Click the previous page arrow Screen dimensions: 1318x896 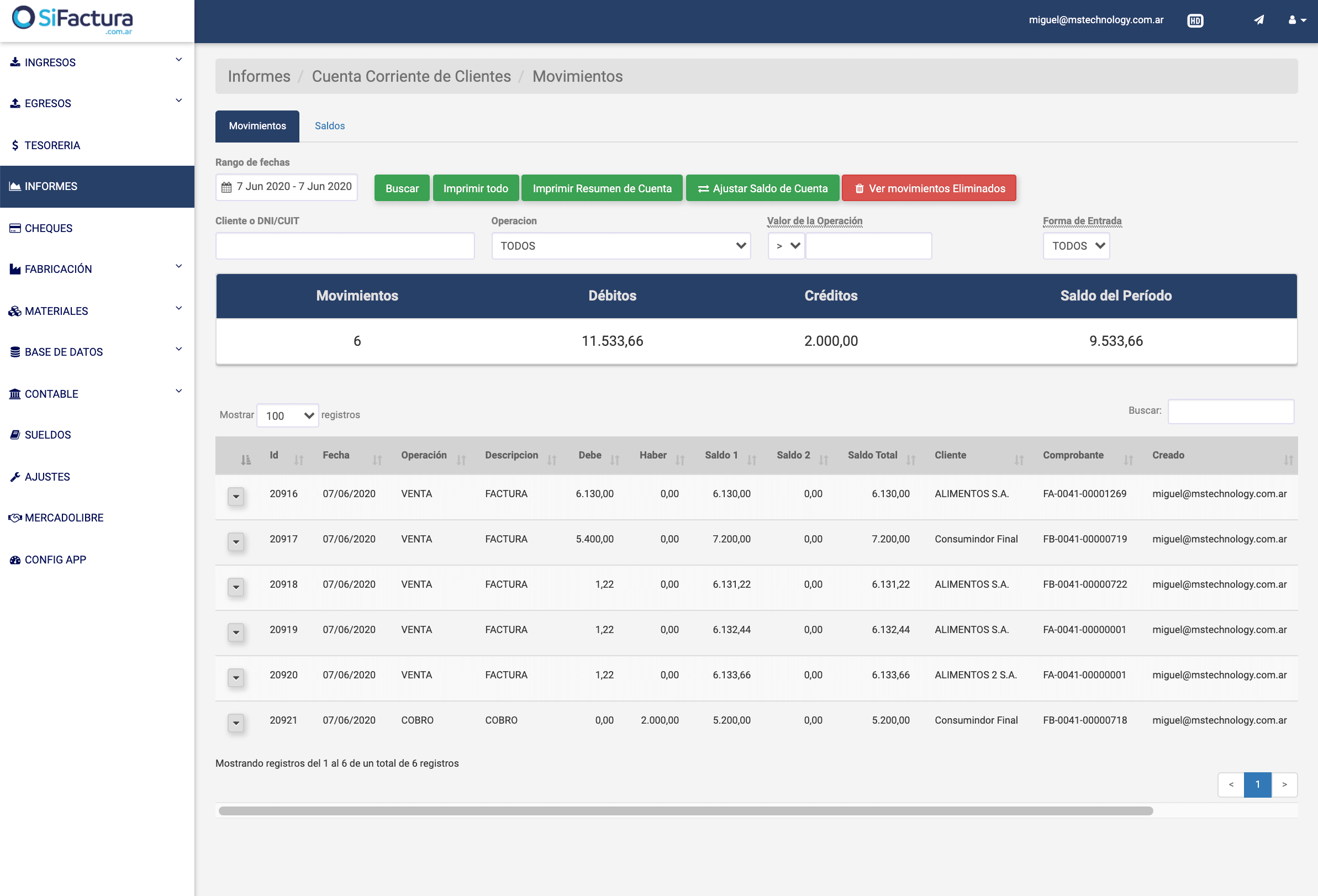pos(1231,784)
